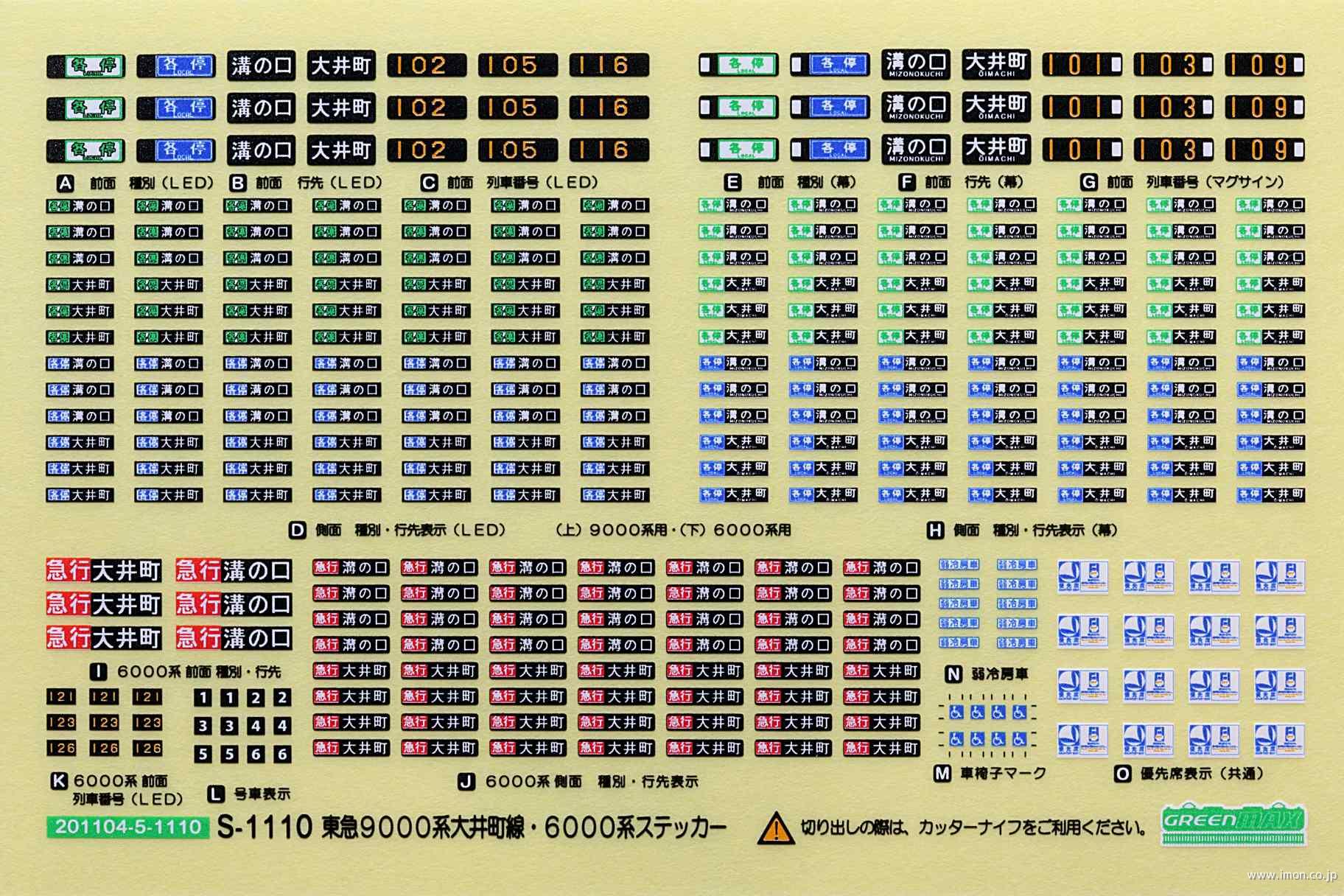This screenshot has width=1344, height=896.
Task: Click section label N 弱冷房車
Action: 986,674
